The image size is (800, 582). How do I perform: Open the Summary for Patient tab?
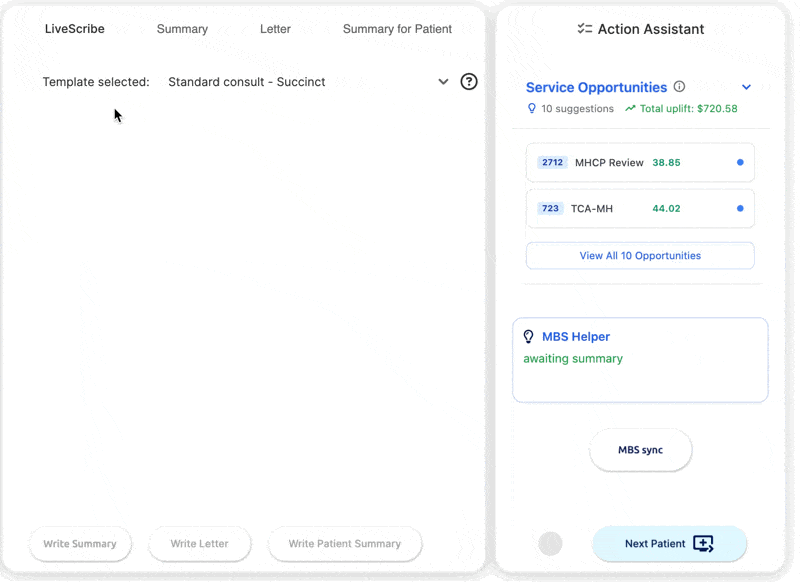click(397, 29)
